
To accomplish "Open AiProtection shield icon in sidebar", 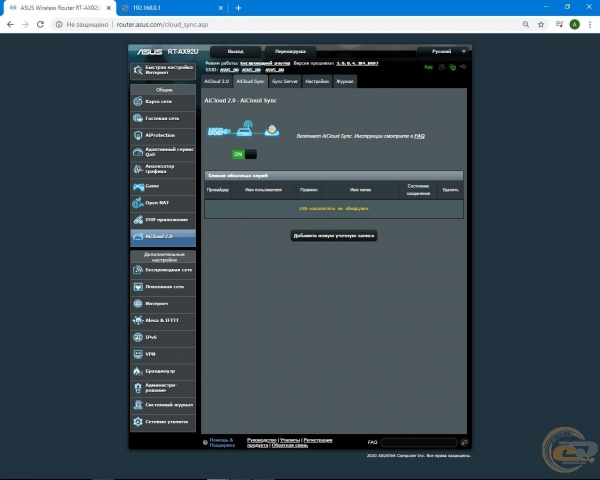I will [x=138, y=135].
